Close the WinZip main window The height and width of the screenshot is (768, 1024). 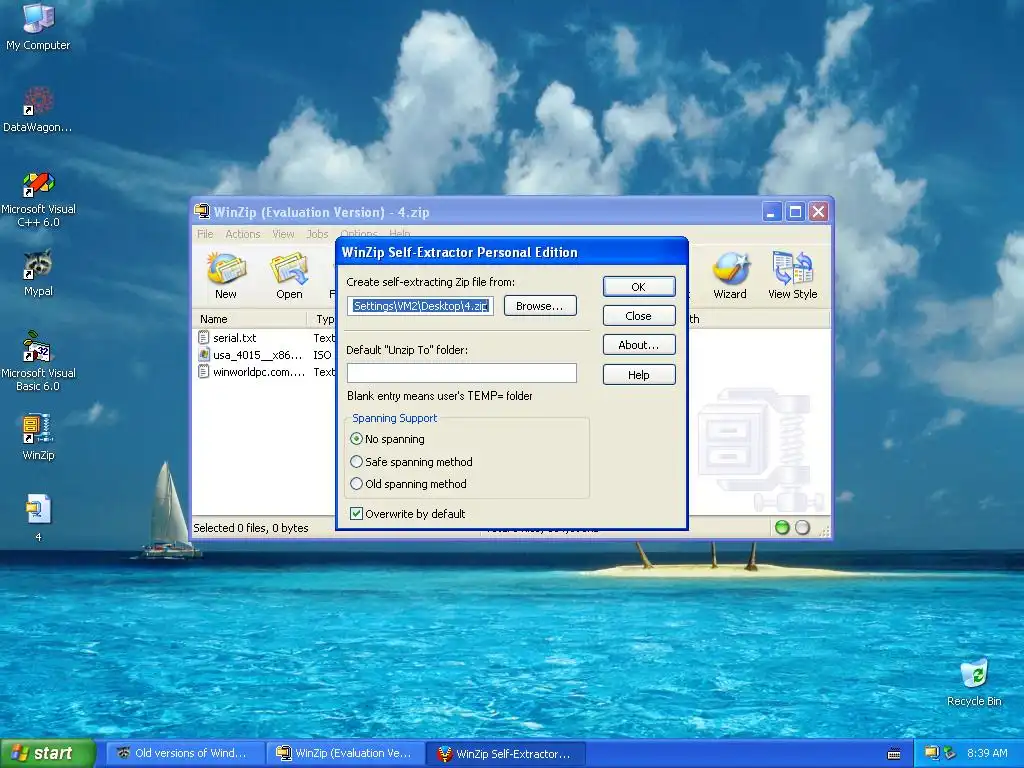coord(818,212)
